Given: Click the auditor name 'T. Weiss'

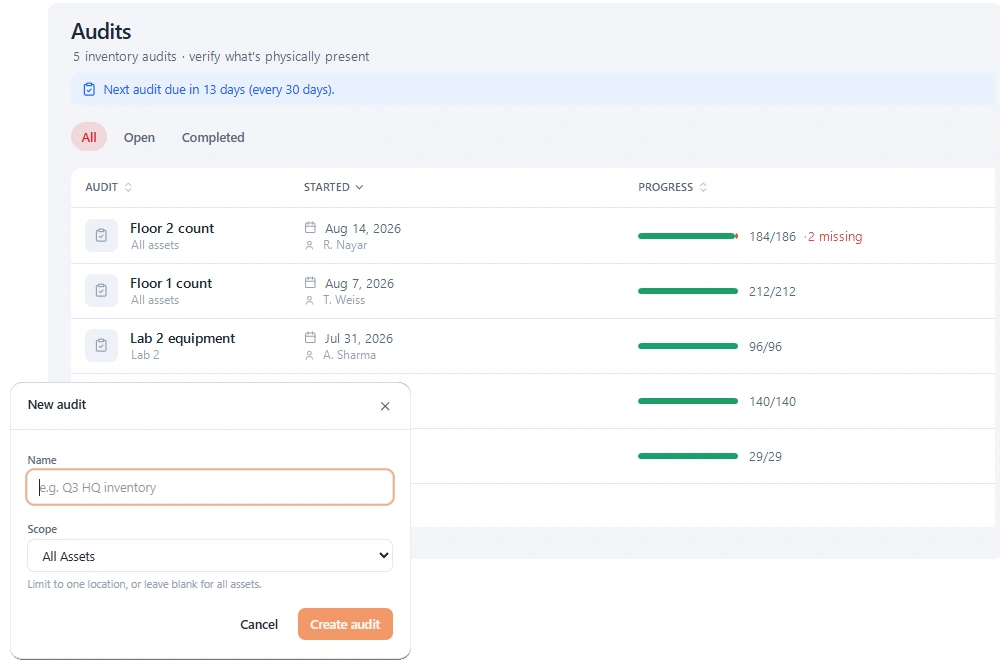Looking at the screenshot, I should point(344,300).
